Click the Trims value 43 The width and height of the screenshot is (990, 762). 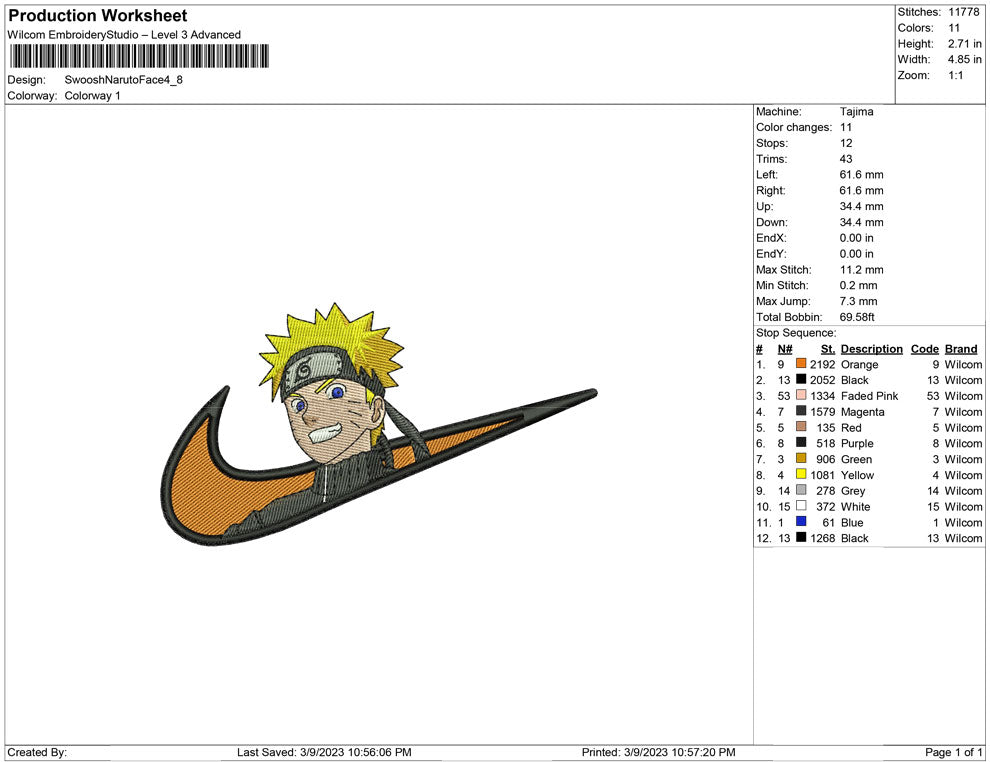point(846,159)
